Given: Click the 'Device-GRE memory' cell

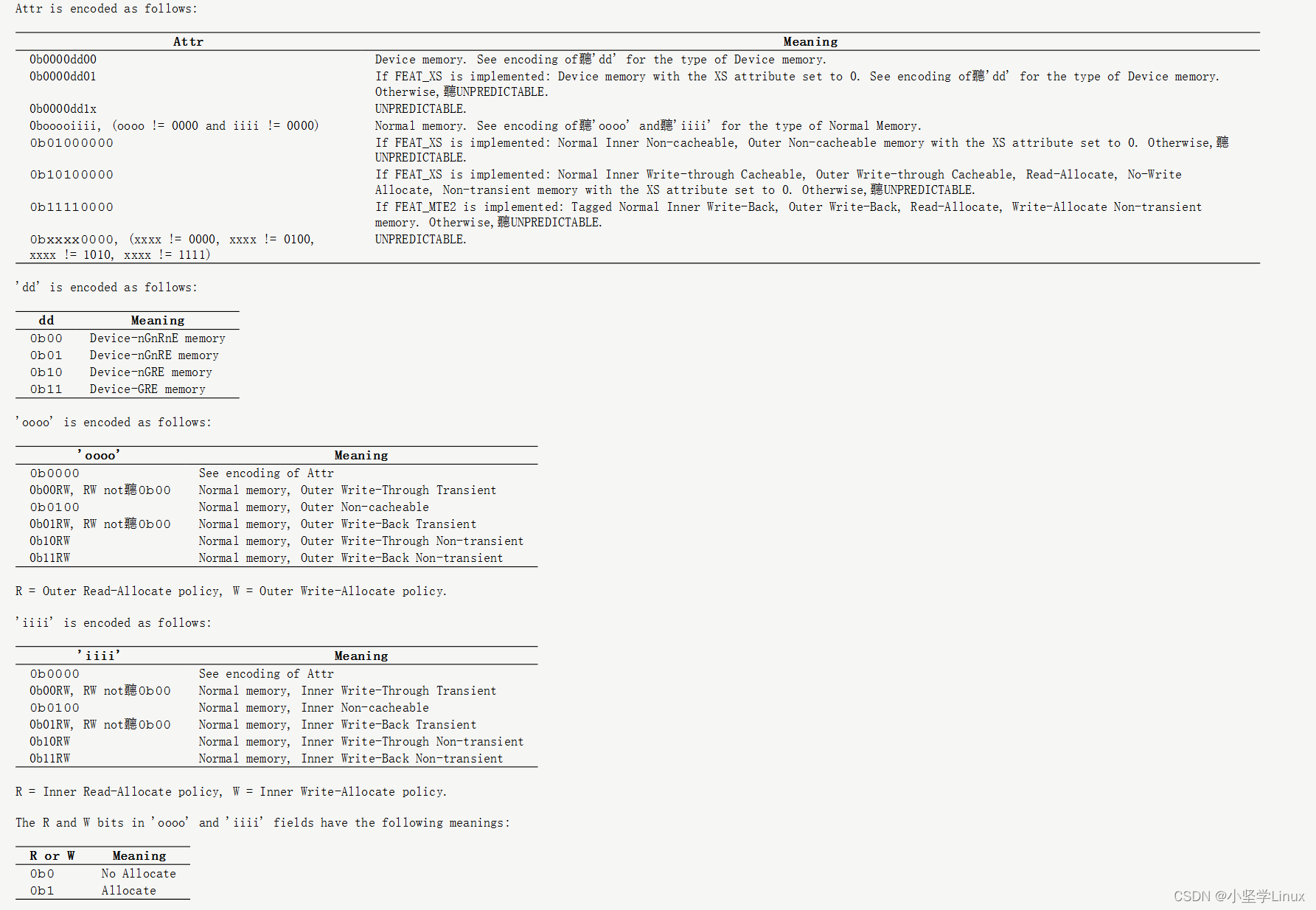Looking at the screenshot, I should (147, 389).
